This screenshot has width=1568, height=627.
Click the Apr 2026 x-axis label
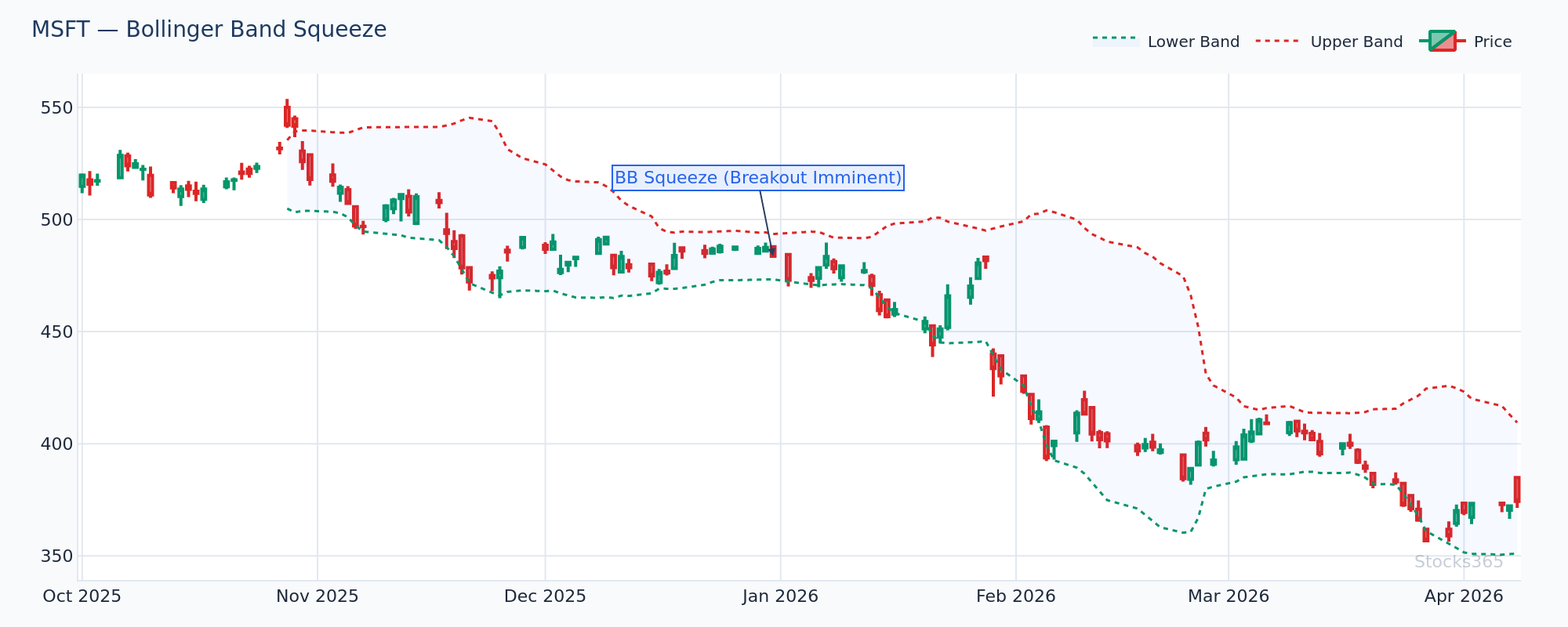[x=1464, y=596]
